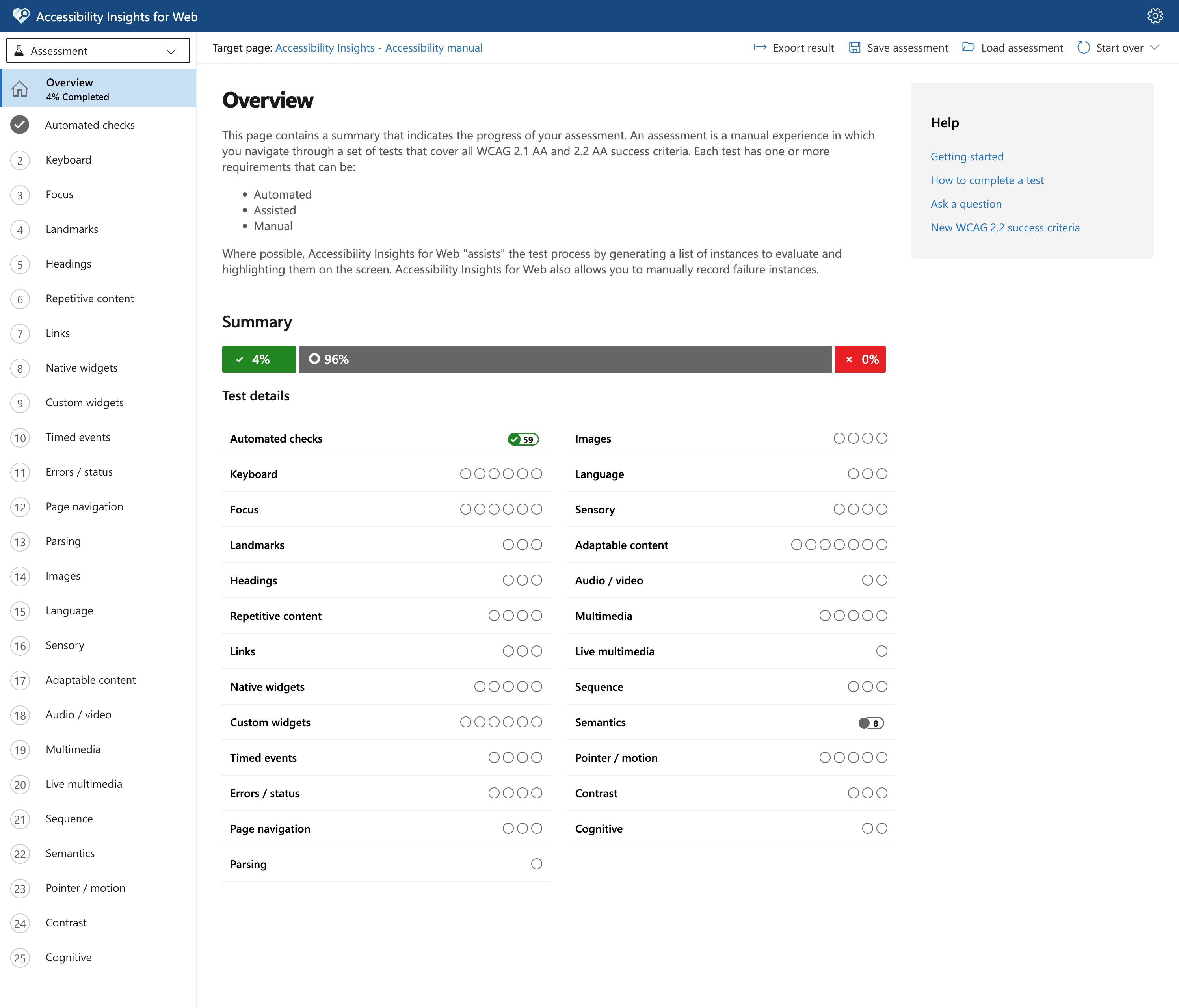Open Pointer / motion in the sidebar
The width and height of the screenshot is (1179, 1008).
(x=98, y=888)
